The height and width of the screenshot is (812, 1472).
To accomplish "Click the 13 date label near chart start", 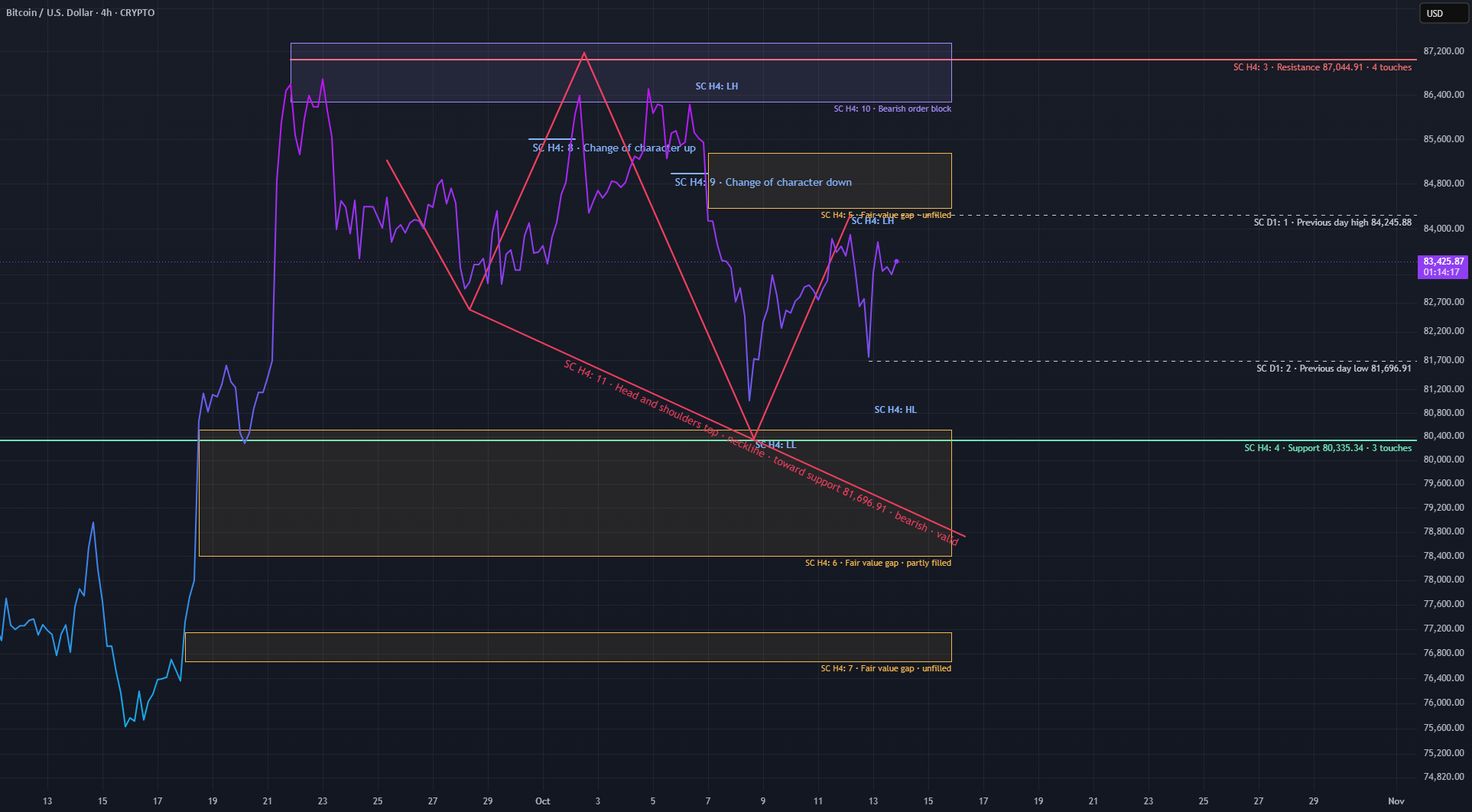I will (x=47, y=801).
